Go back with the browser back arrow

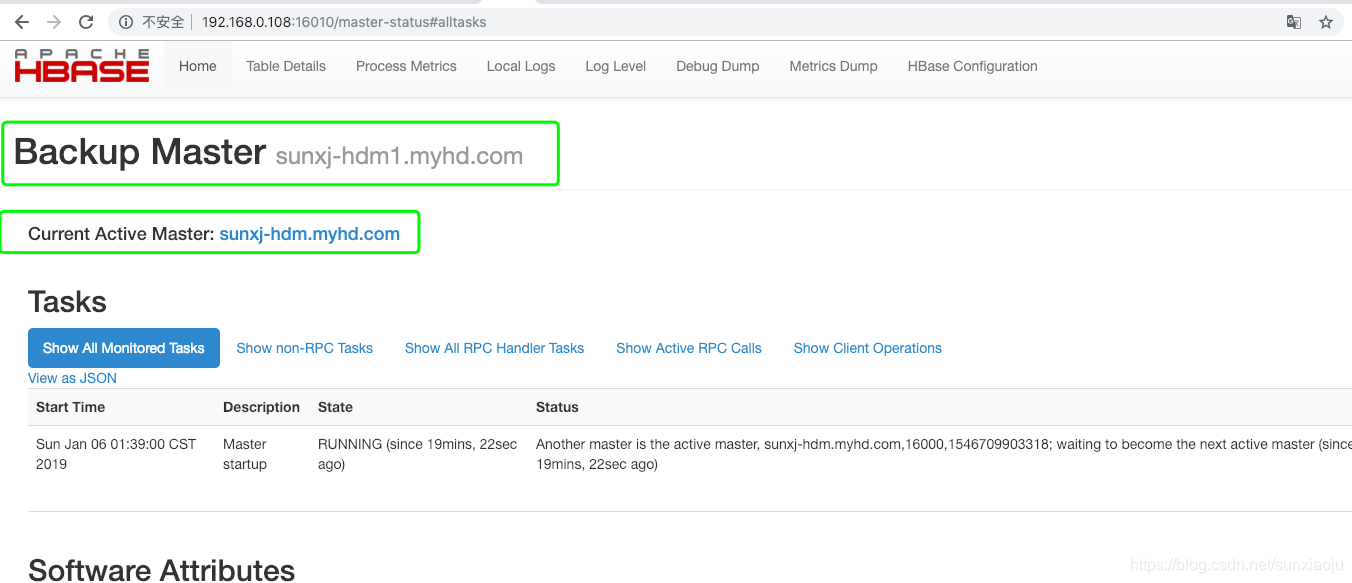point(21,22)
